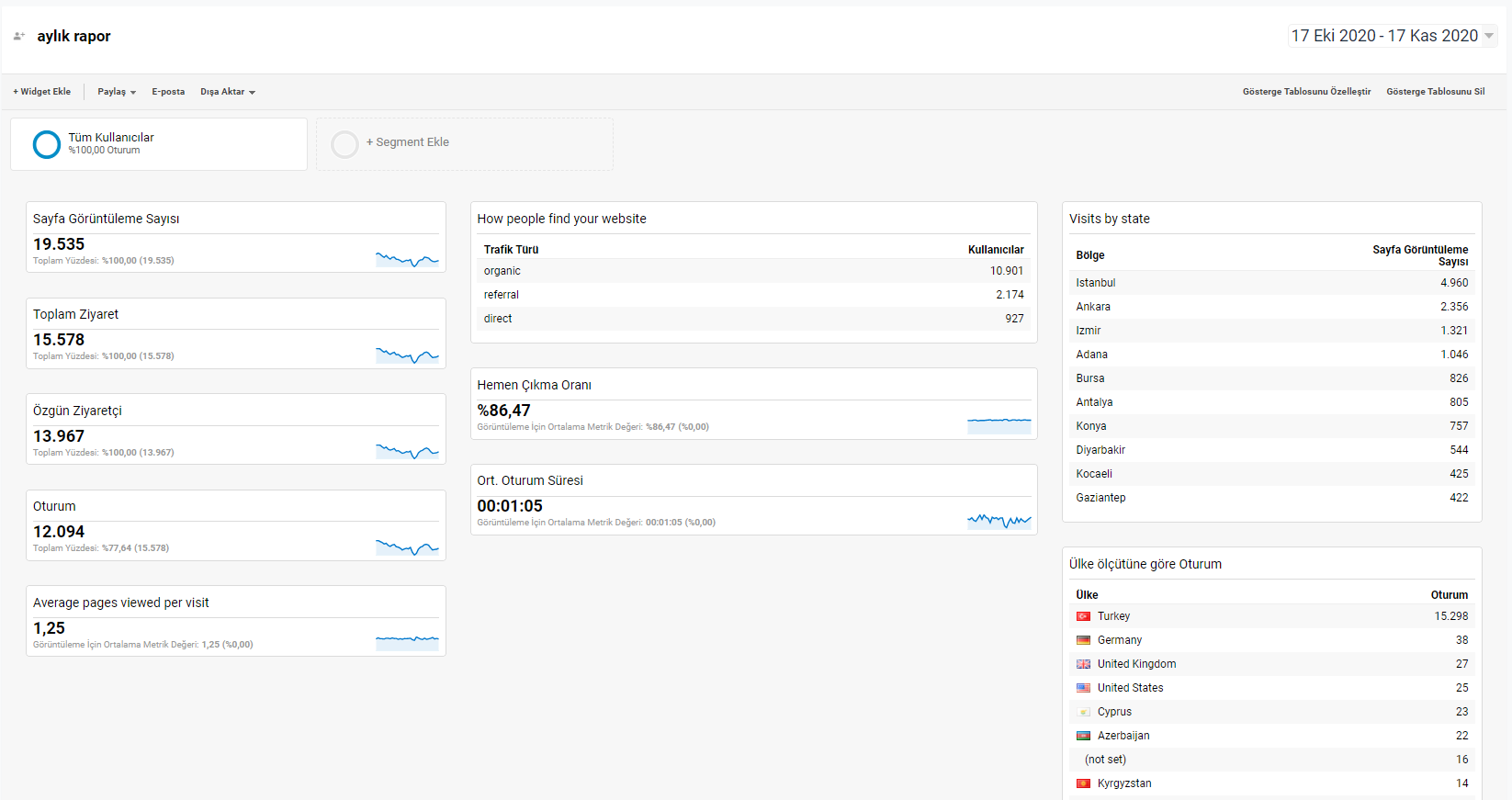The width and height of the screenshot is (1512, 800).
Task: Click the Ort. Oturum Süresi sparkline
Action: pos(999,521)
